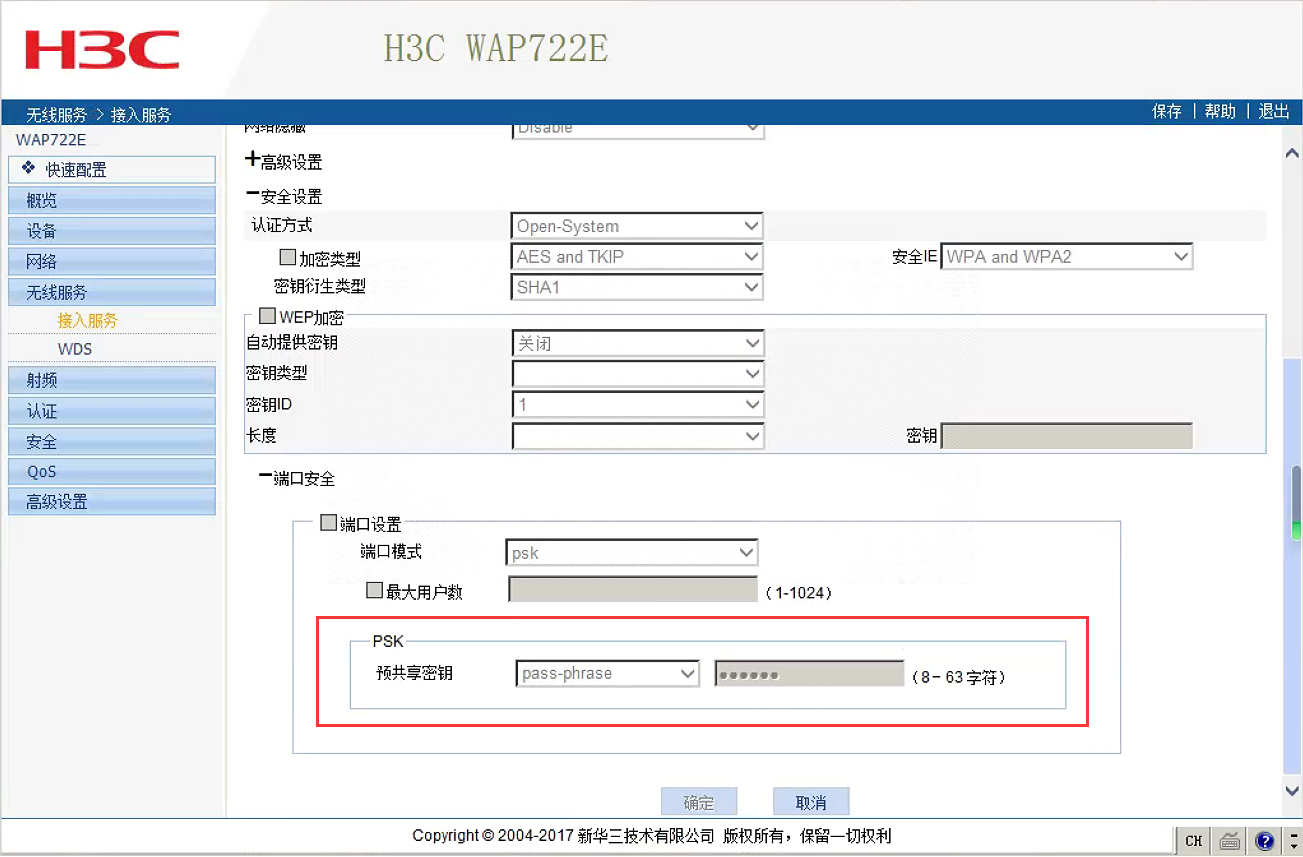The height and width of the screenshot is (857, 1303).
Task: Open the 射频 sidebar menu
Action: point(112,380)
